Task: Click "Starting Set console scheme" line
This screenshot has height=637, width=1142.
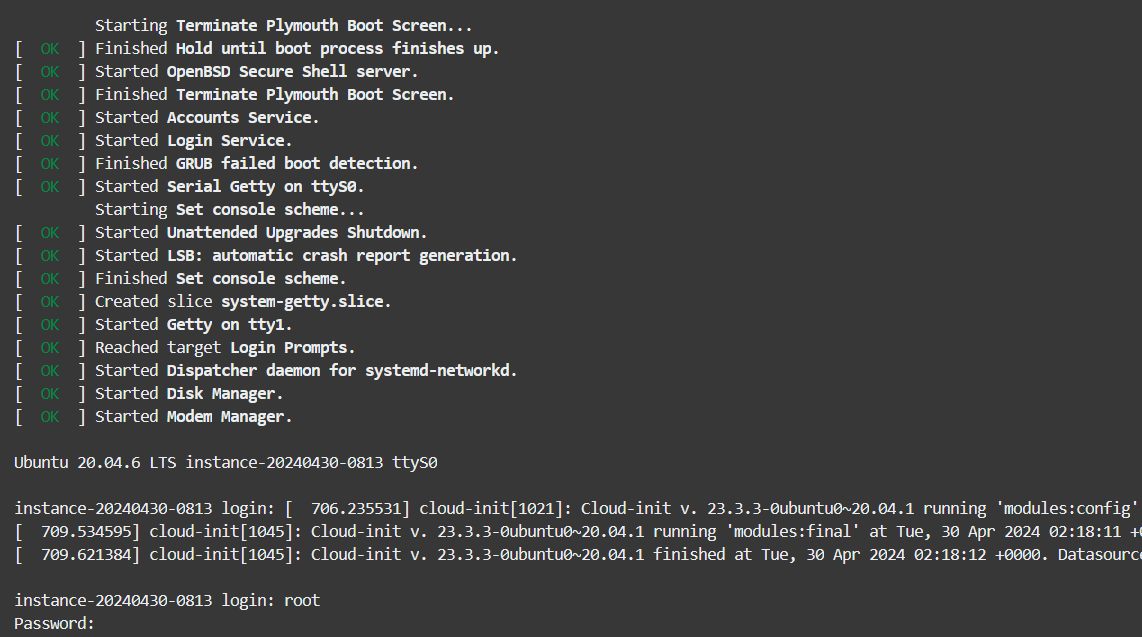Action: (x=229, y=209)
